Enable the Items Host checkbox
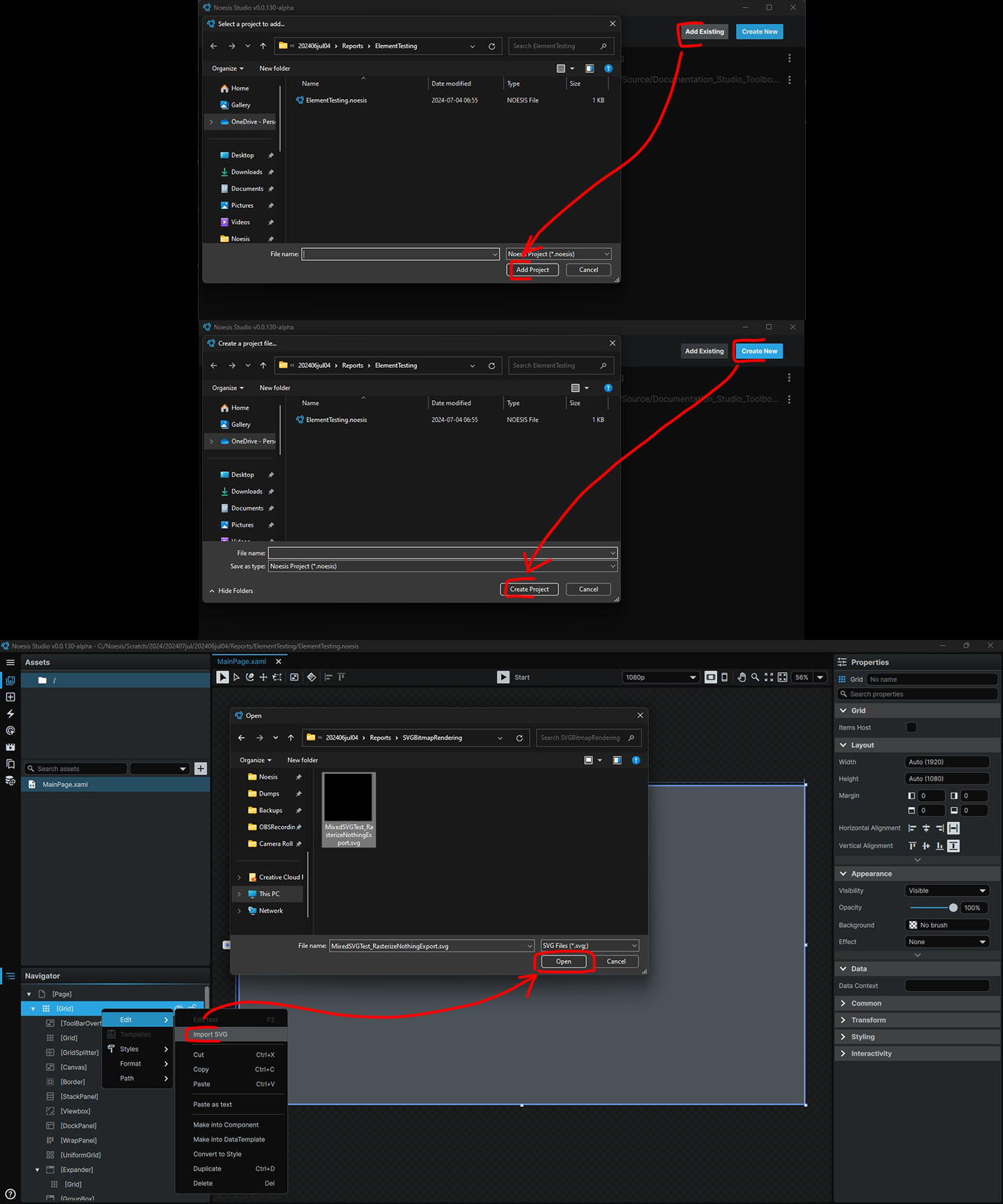The height and width of the screenshot is (1204, 1003). 911,727
